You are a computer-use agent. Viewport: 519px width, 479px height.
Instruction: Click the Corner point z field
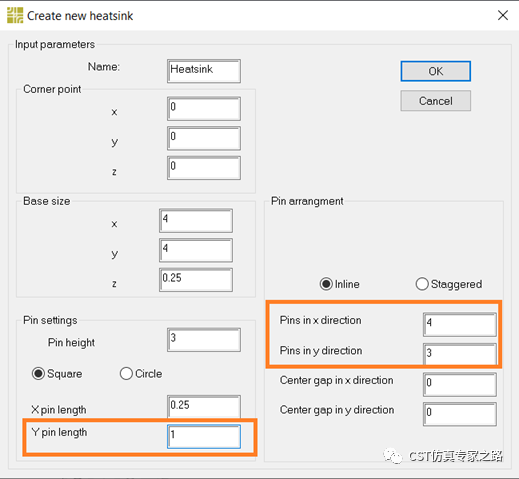[204, 168]
